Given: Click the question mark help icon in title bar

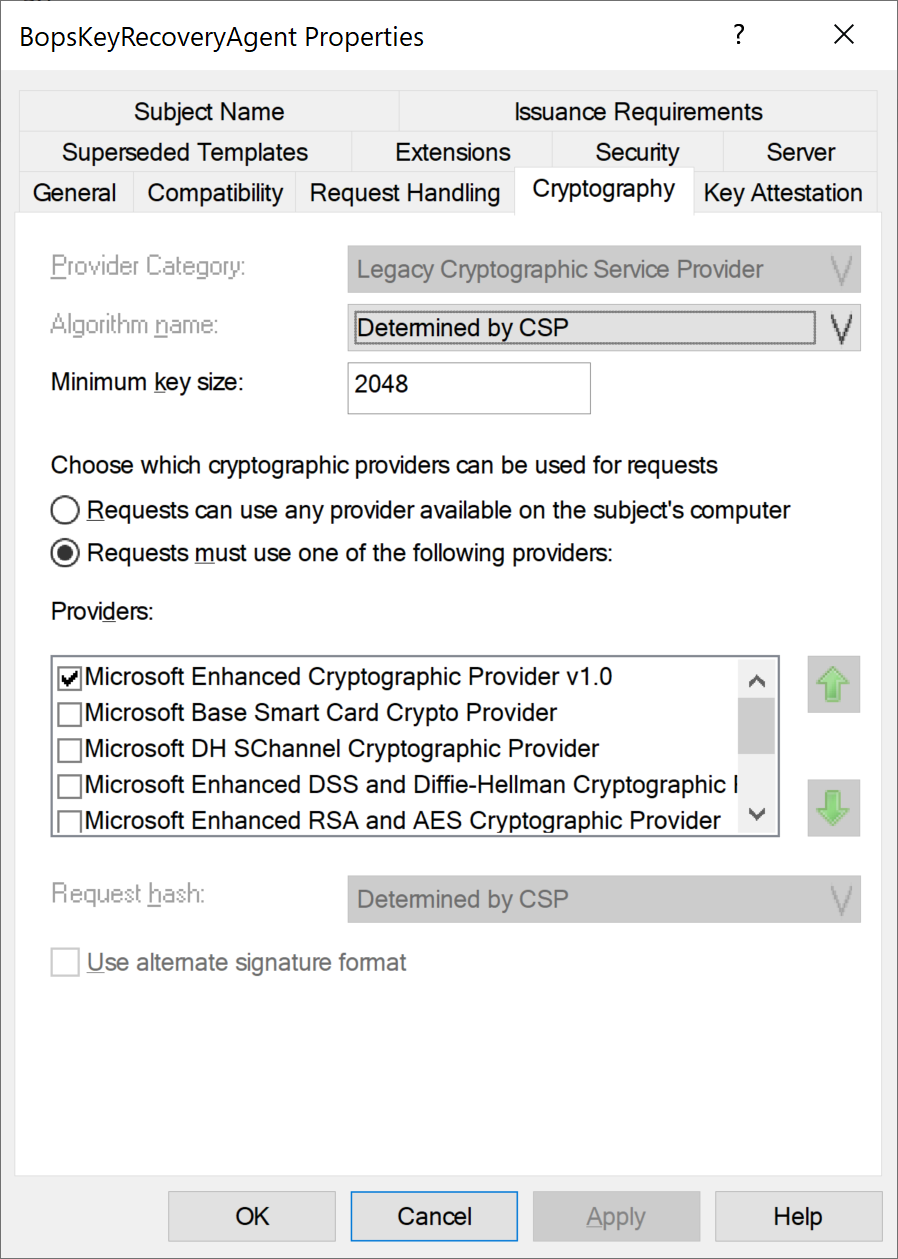Looking at the screenshot, I should 739,36.
